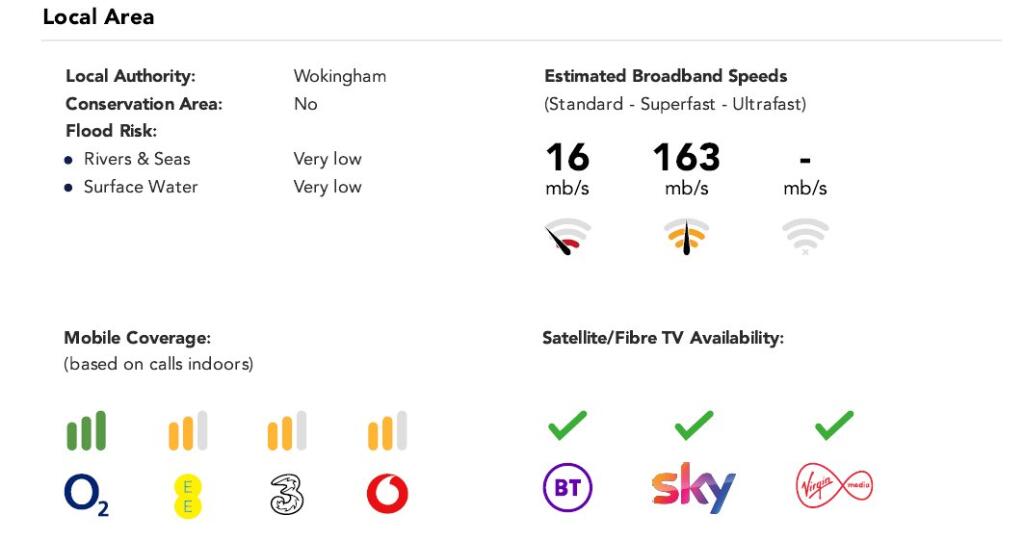This screenshot has width=1024, height=541.
Task: Click the Local Area section heading
Action: 98,17
